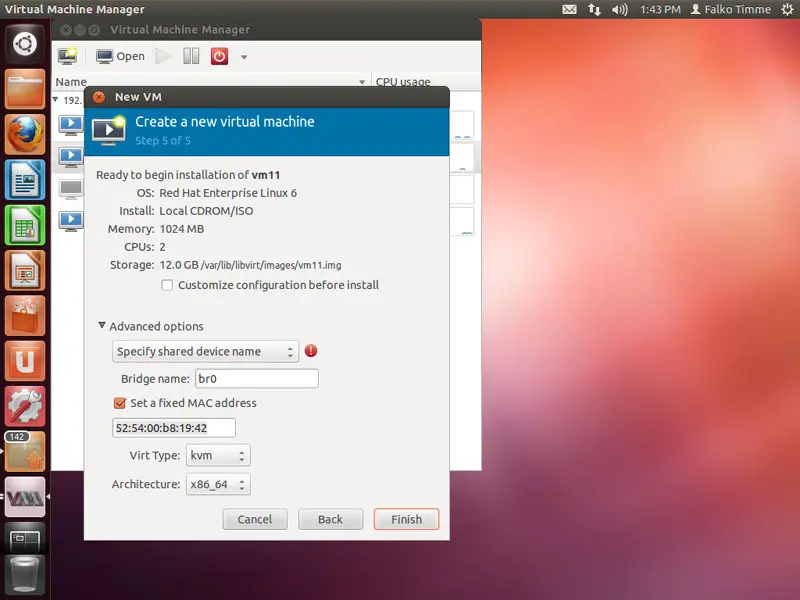Open Ubuntu One launcher icon
The height and width of the screenshot is (600, 800).
[x=24, y=361]
